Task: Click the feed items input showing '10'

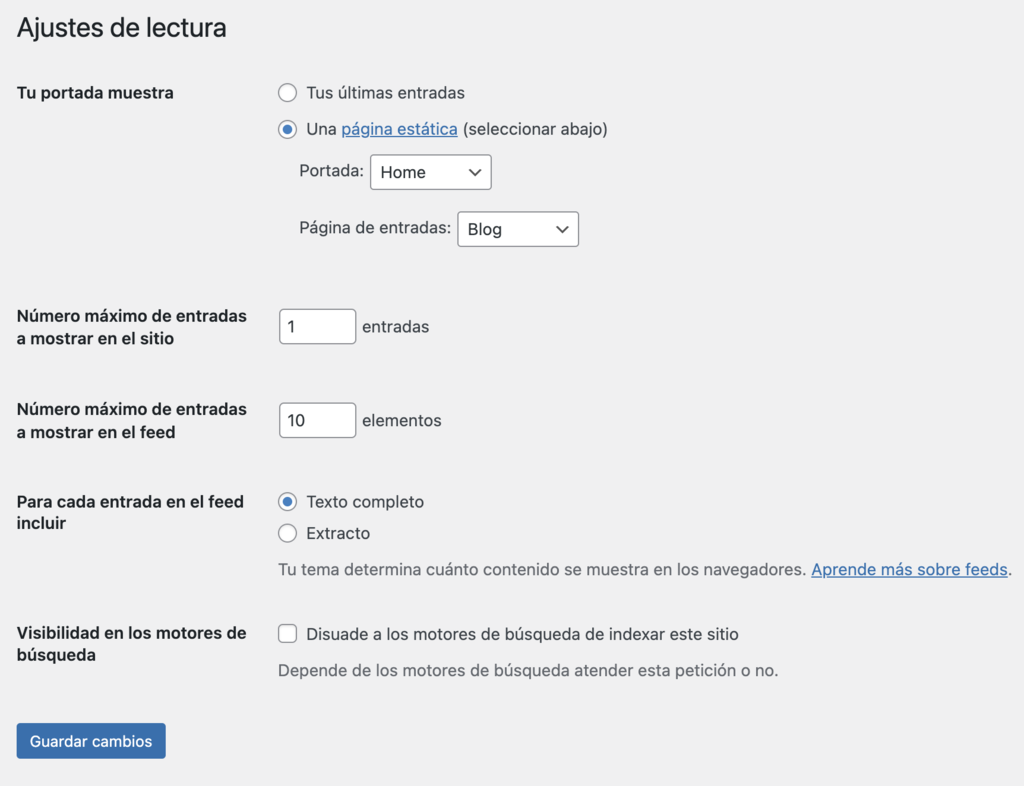Action: (x=317, y=420)
